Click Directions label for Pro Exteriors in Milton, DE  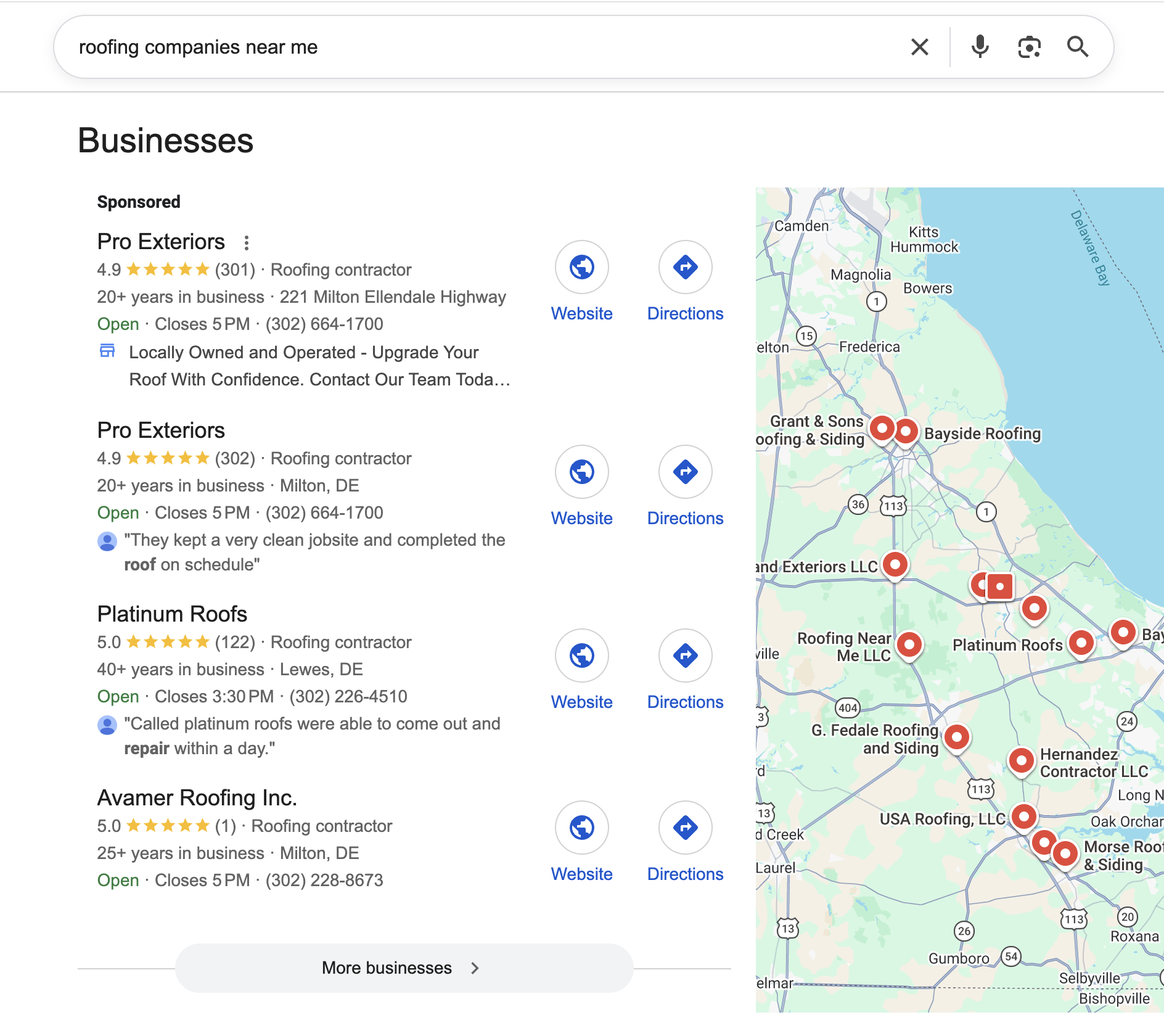point(686,519)
